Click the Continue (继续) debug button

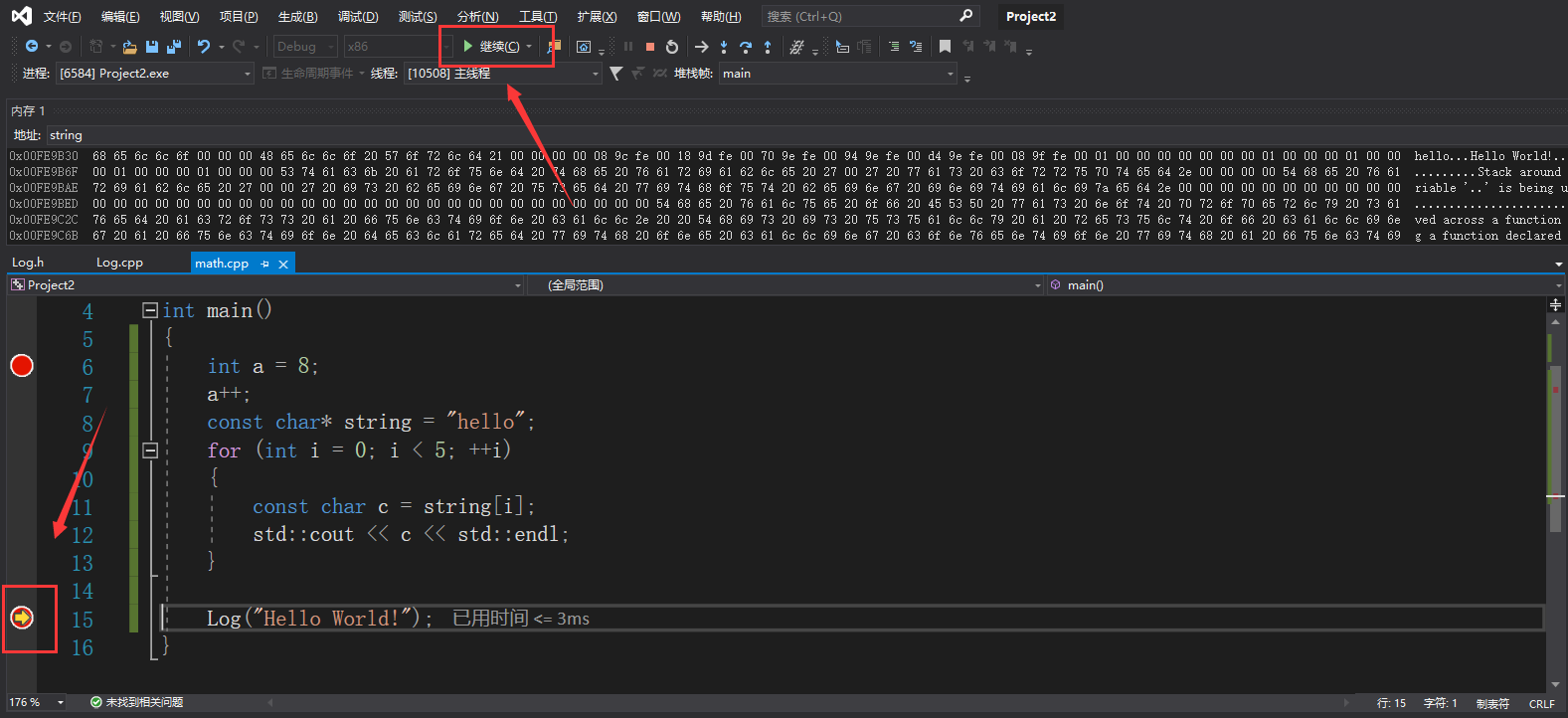pos(491,47)
